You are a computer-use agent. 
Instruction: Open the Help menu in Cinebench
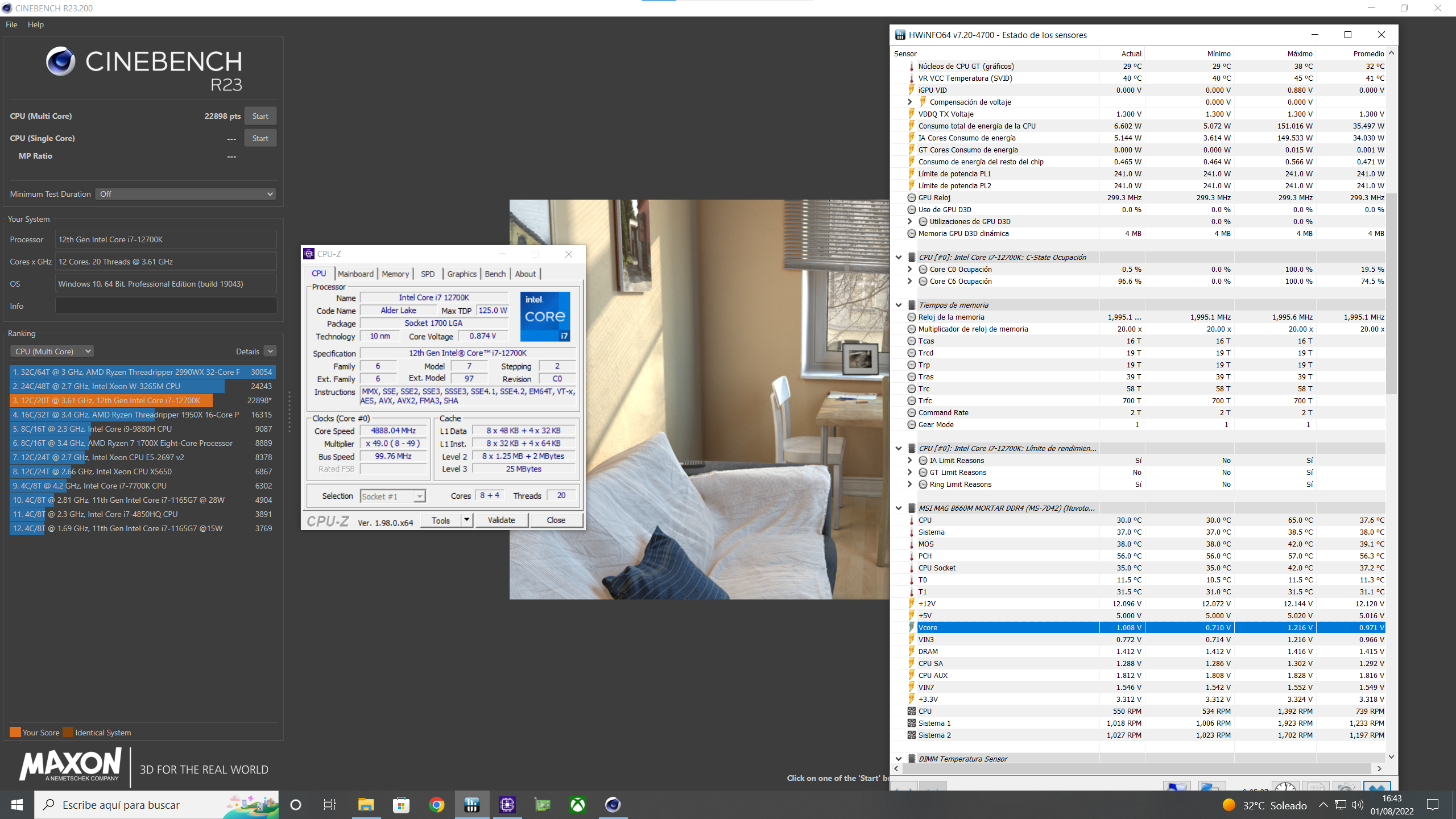36,24
